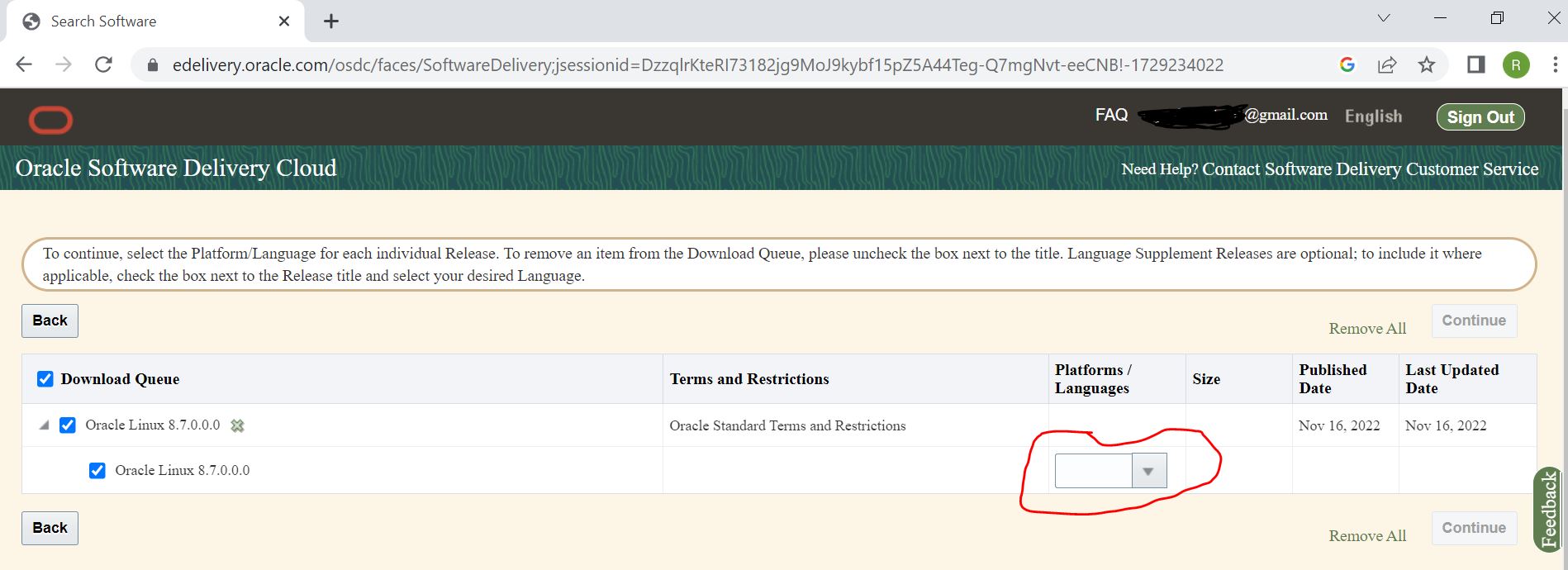Click the Google icon in the address bar
Image resolution: width=1568 pixels, height=570 pixels.
tap(1347, 64)
